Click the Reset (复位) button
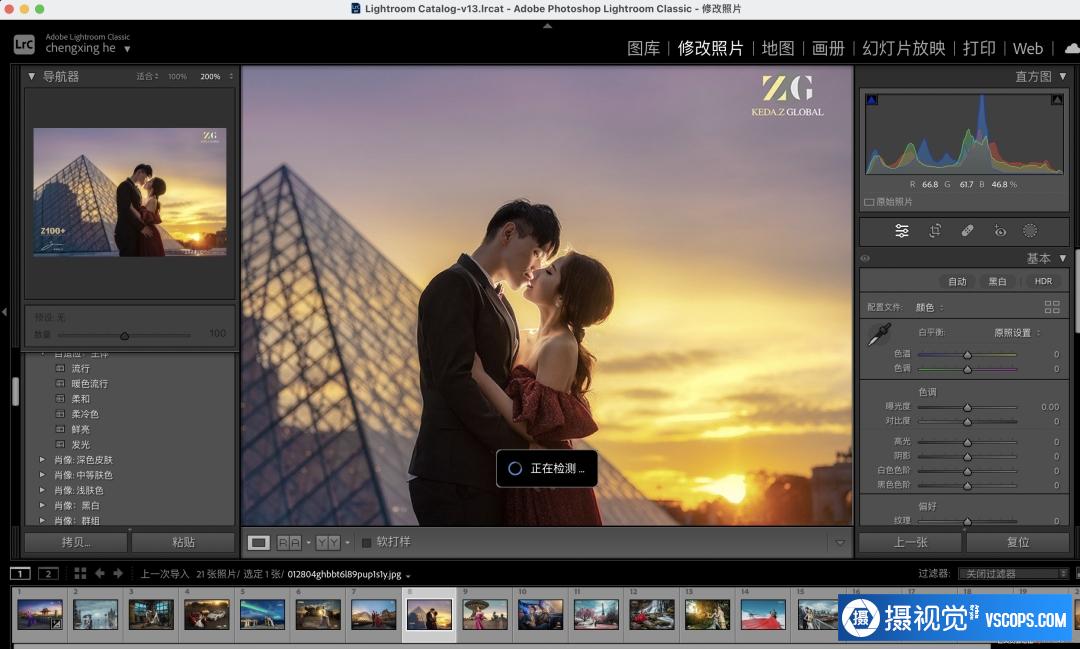The width and height of the screenshot is (1080, 649). coord(1017,542)
